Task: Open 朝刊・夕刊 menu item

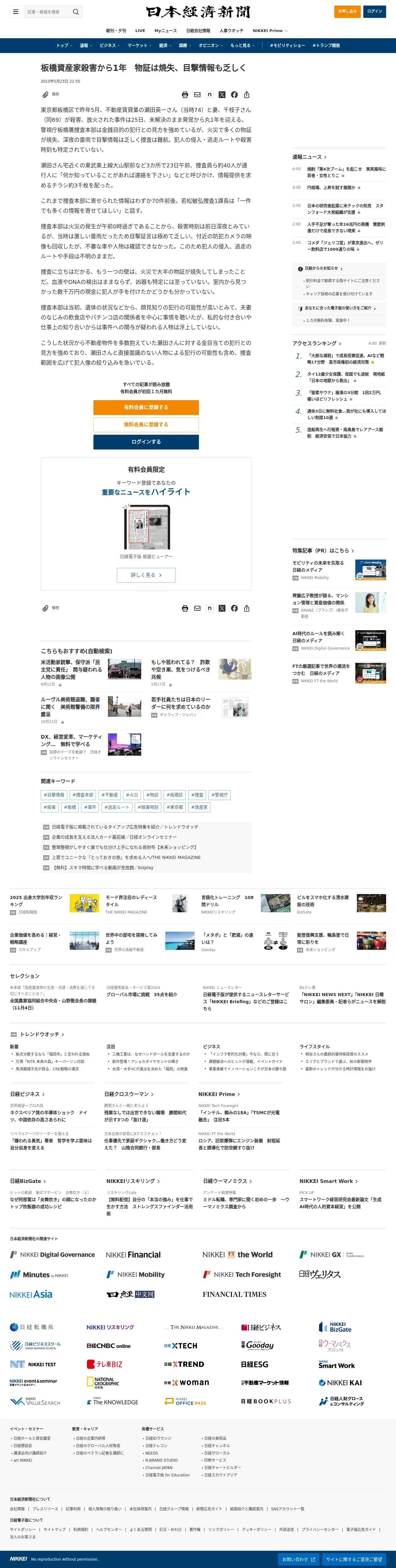Action: (116, 31)
